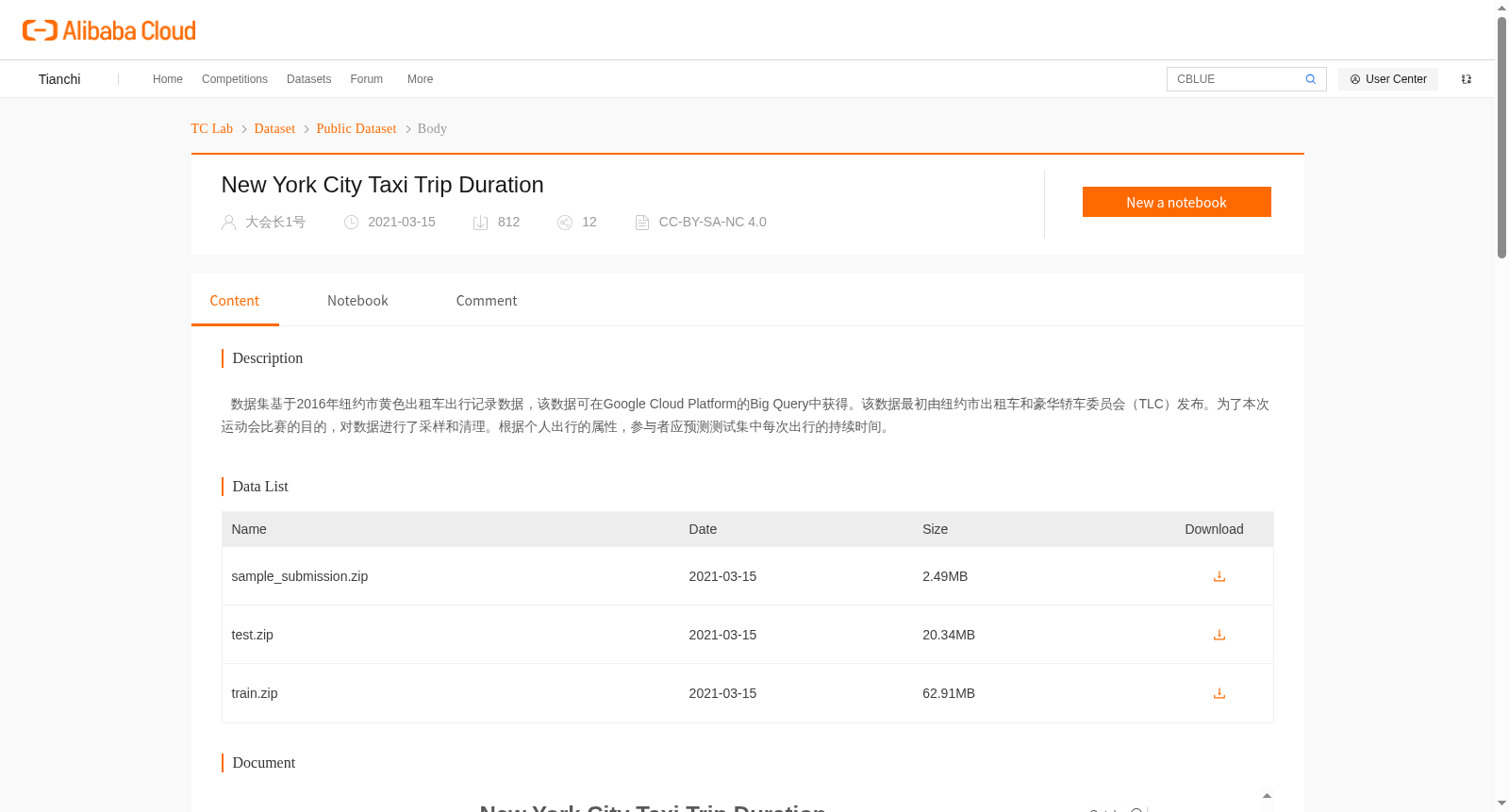This screenshot has height=812, width=1509.
Task: Click the Size column header
Action: tap(935, 529)
